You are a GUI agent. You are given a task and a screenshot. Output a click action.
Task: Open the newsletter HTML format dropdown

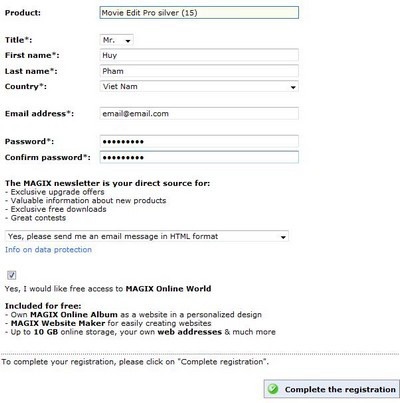click(x=147, y=237)
